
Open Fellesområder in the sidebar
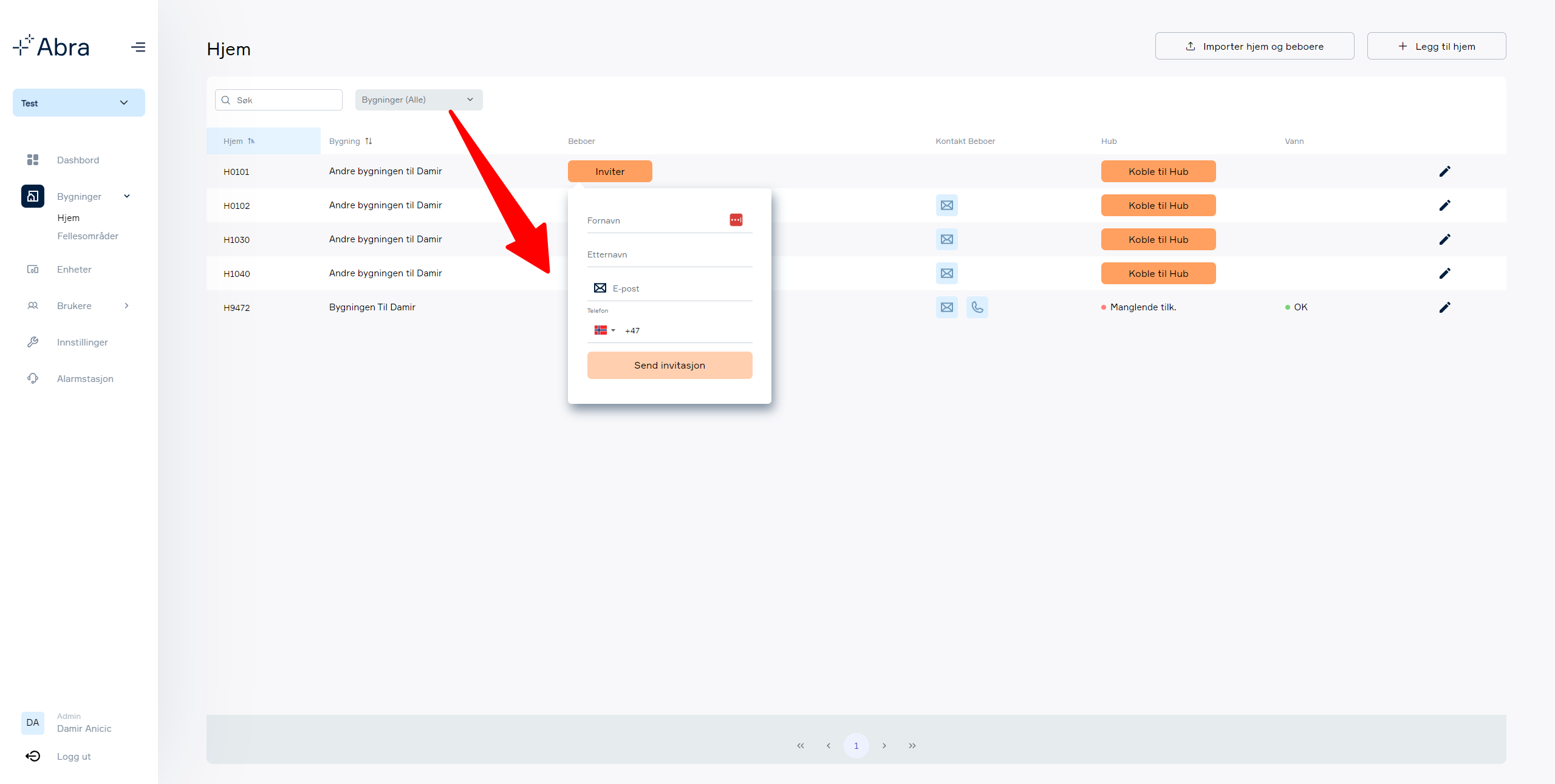pyautogui.click(x=87, y=236)
